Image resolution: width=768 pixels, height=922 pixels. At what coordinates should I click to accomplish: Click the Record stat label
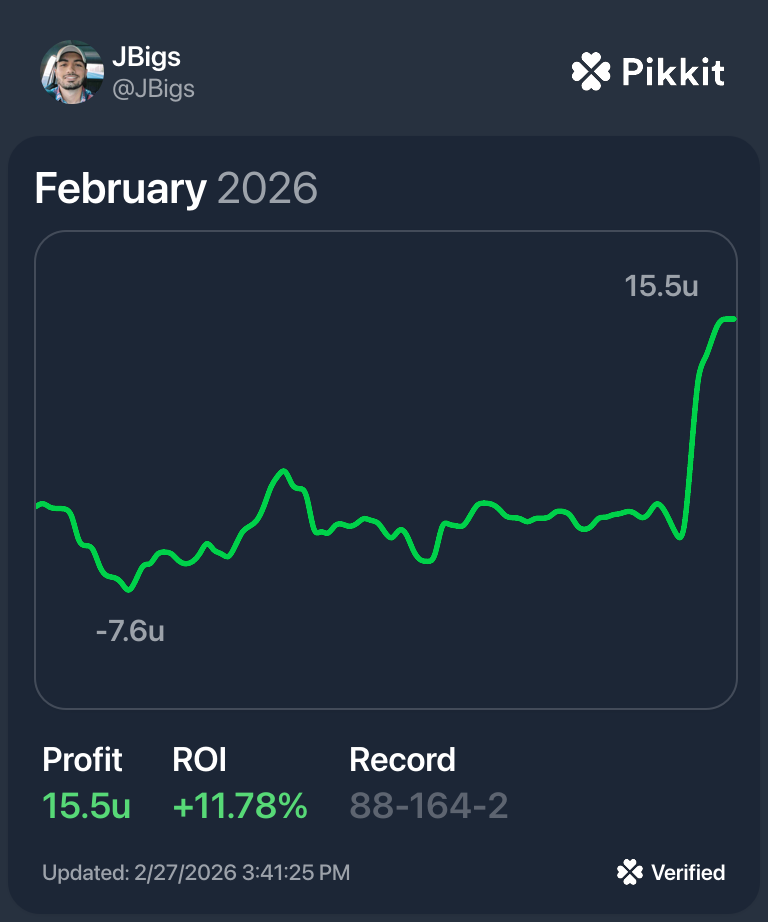402,760
